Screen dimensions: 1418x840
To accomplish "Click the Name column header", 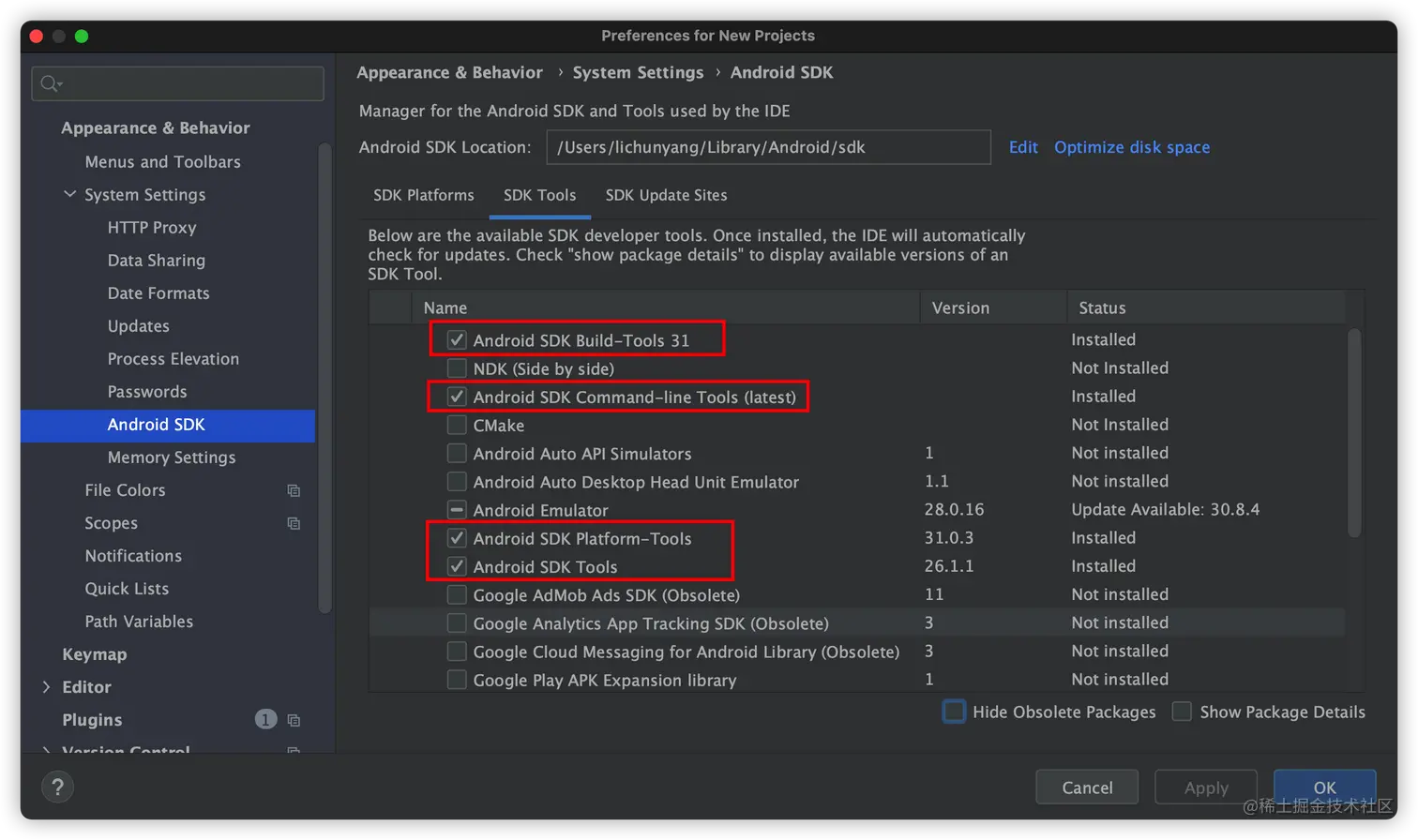I will (666, 307).
